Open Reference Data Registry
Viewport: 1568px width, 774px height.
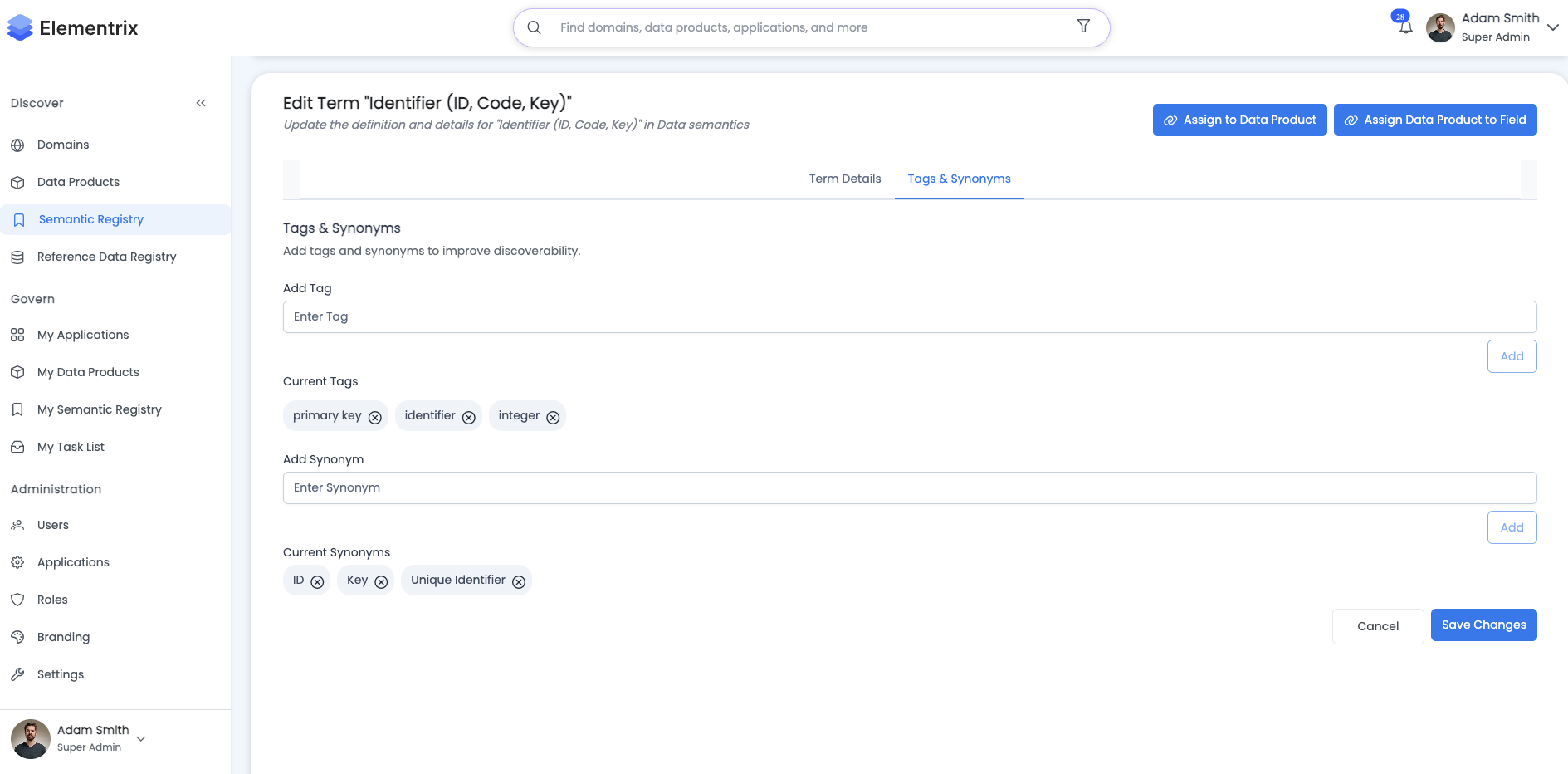tap(106, 257)
